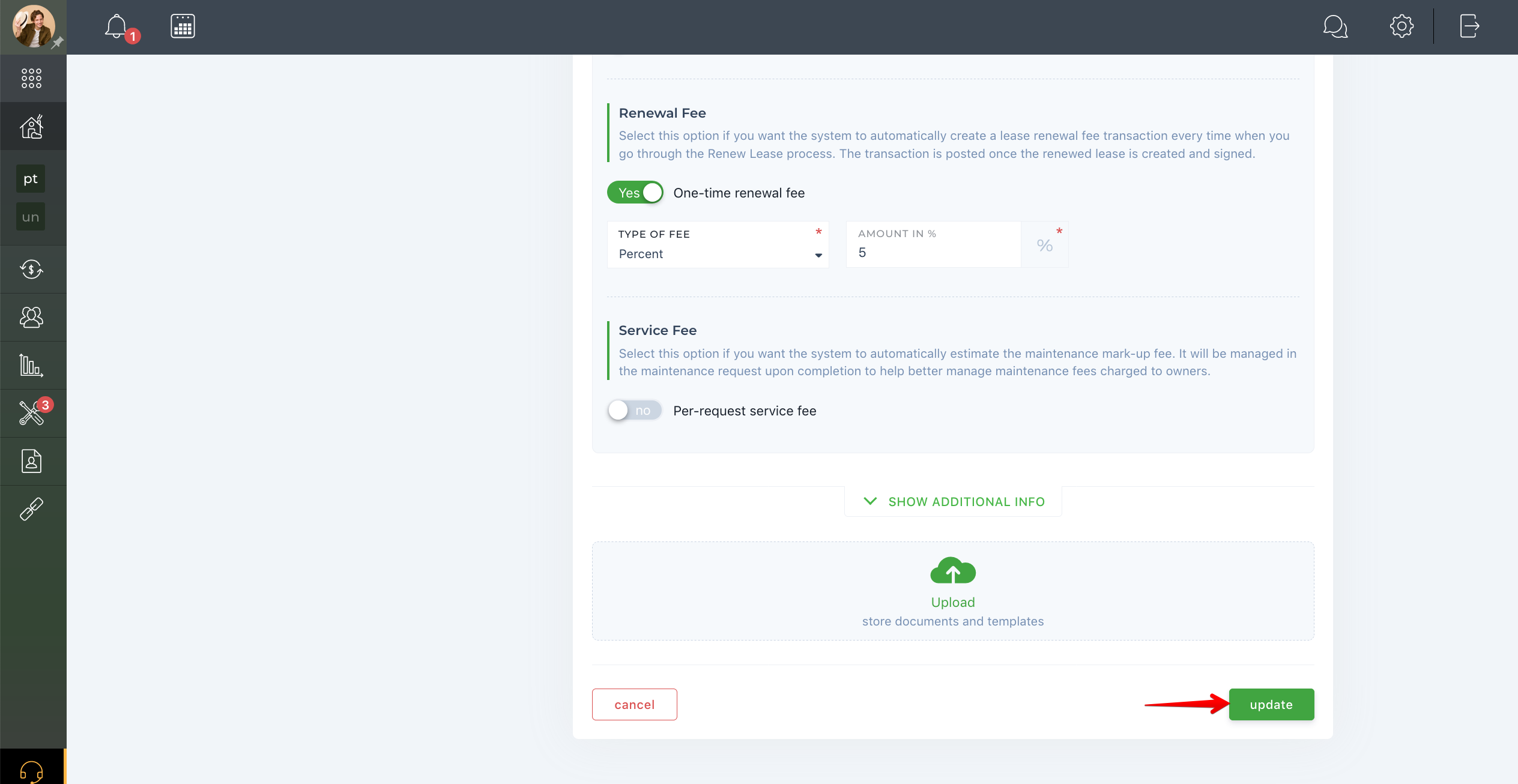
Task: Open the maintenance tools icon with badge
Action: [x=32, y=413]
